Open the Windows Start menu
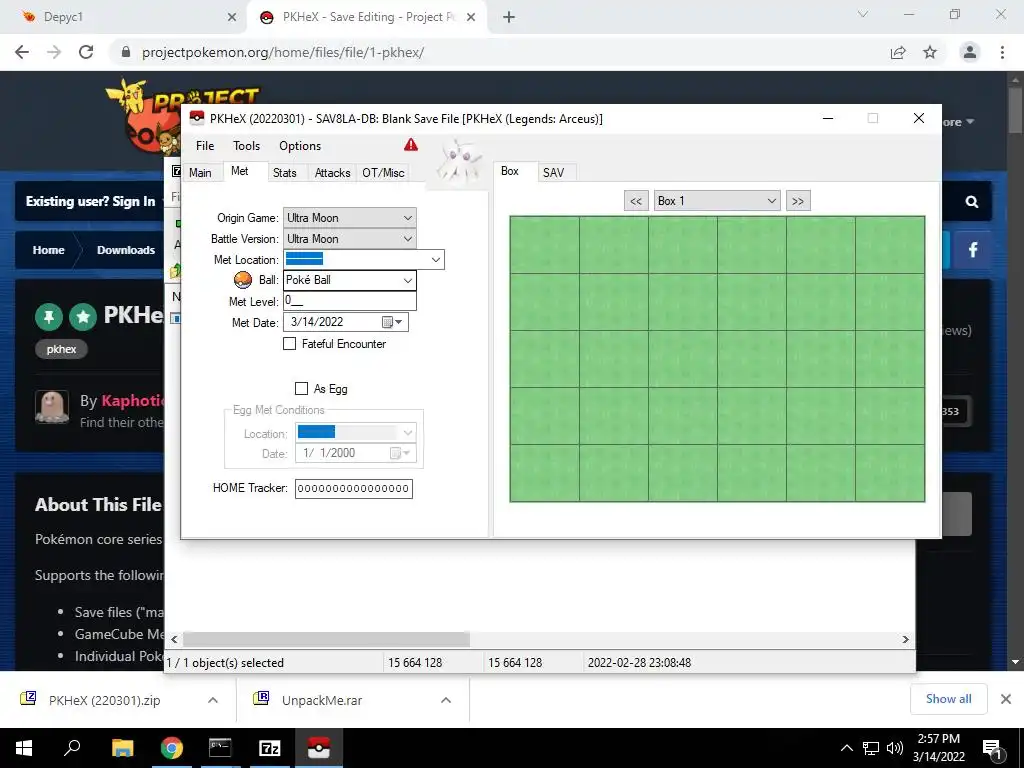The image size is (1024, 768). click(x=24, y=748)
